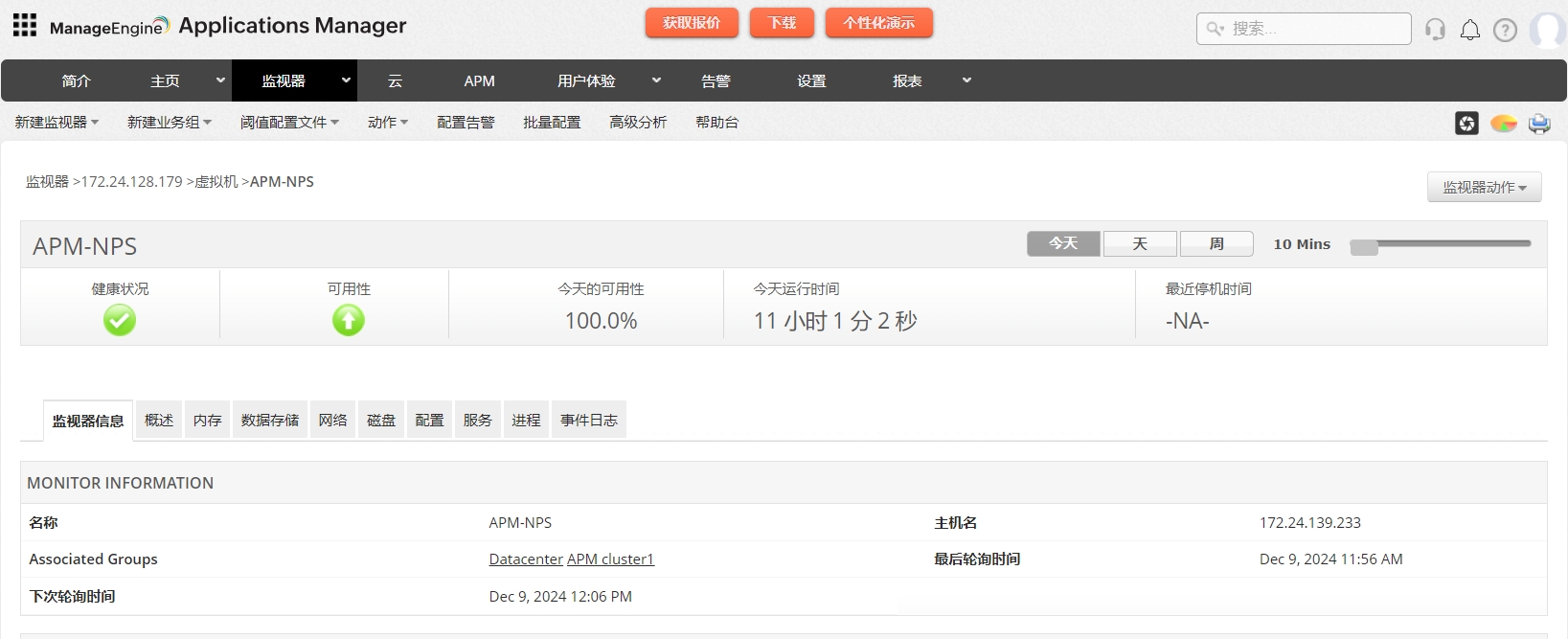1568x639 pixels.
Task: Switch to the 监视器信息 tab
Action: [x=88, y=421]
